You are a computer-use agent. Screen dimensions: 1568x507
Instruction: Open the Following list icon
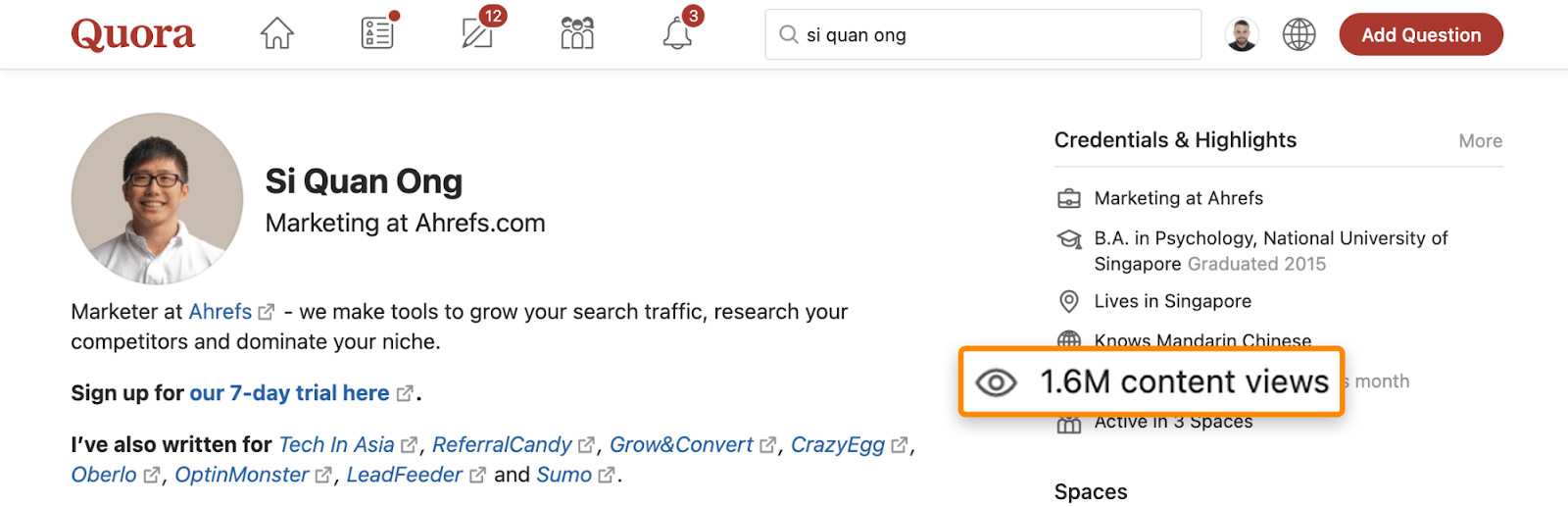pyautogui.click(x=377, y=34)
